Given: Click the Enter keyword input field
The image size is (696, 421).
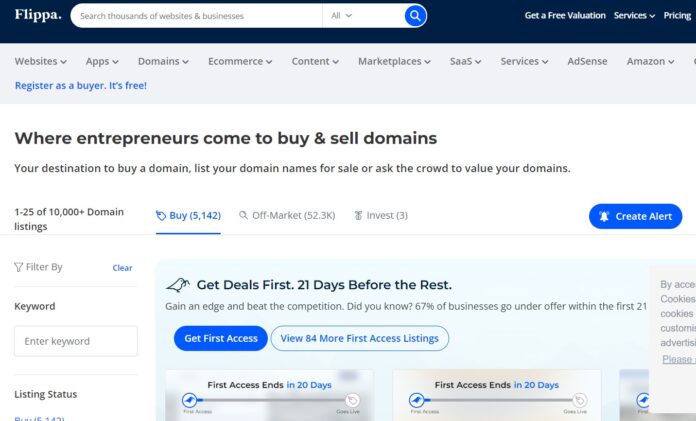Looking at the screenshot, I should (76, 341).
